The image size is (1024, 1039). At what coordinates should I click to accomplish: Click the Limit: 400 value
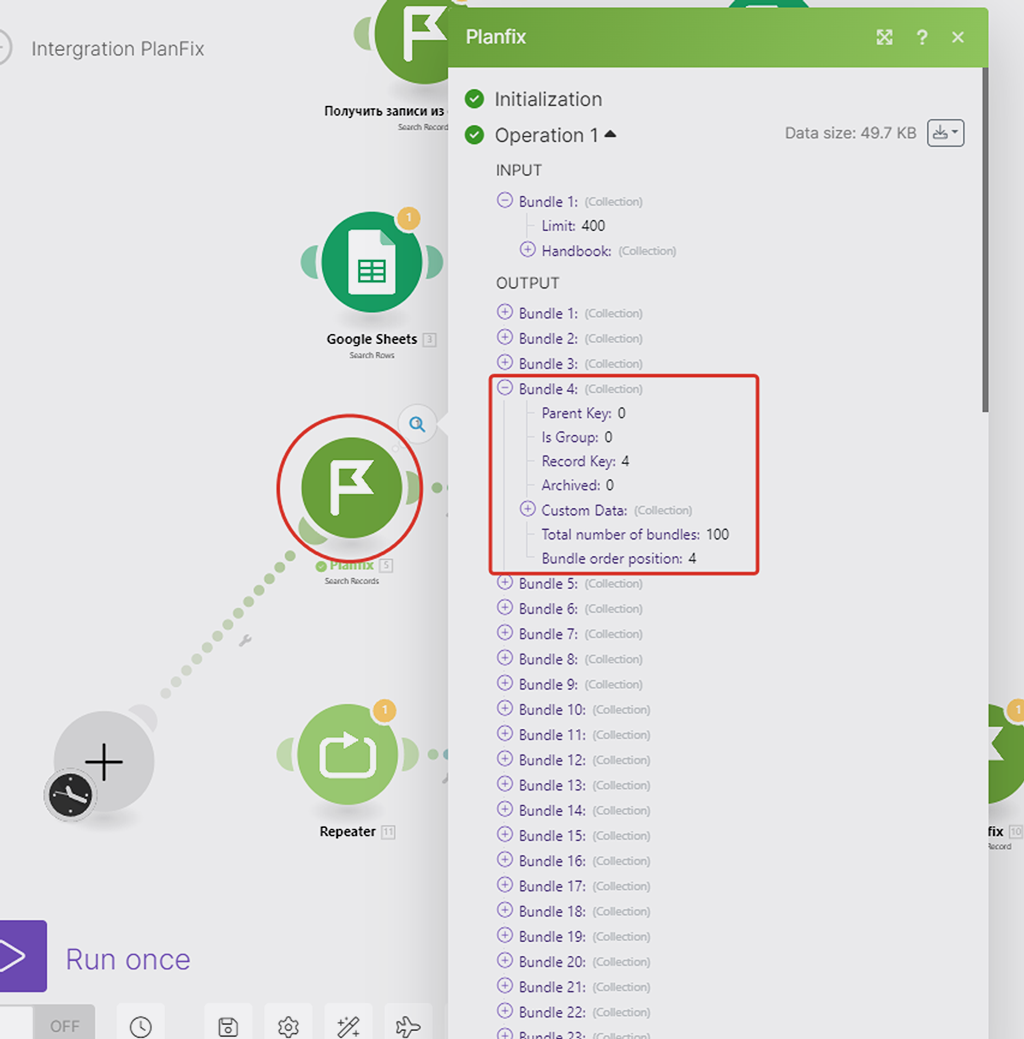click(573, 226)
